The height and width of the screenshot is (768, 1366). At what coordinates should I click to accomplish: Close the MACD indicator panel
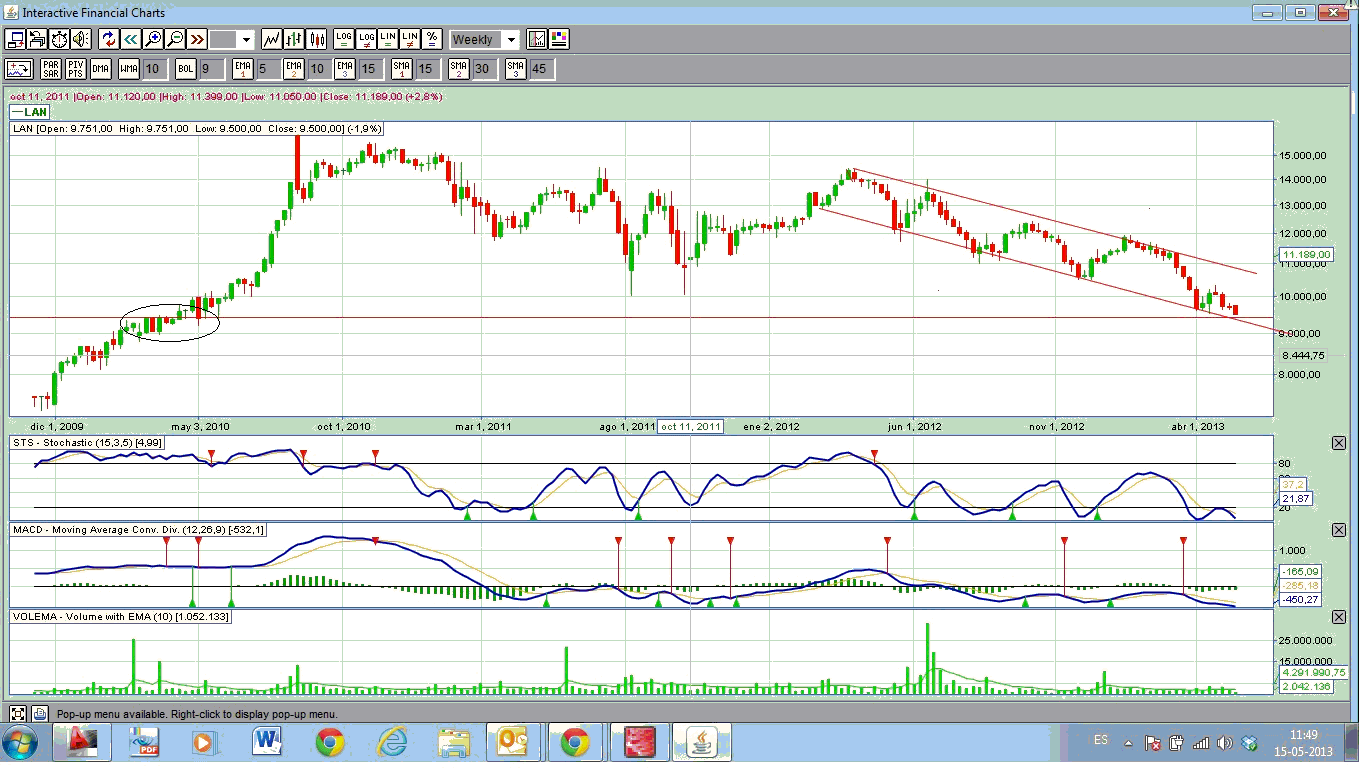(1339, 529)
